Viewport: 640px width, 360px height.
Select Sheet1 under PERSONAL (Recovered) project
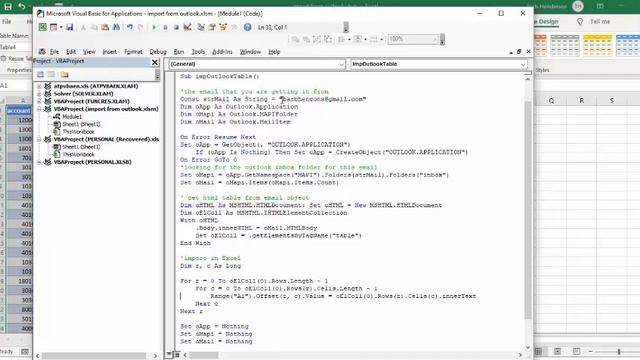(x=81, y=147)
